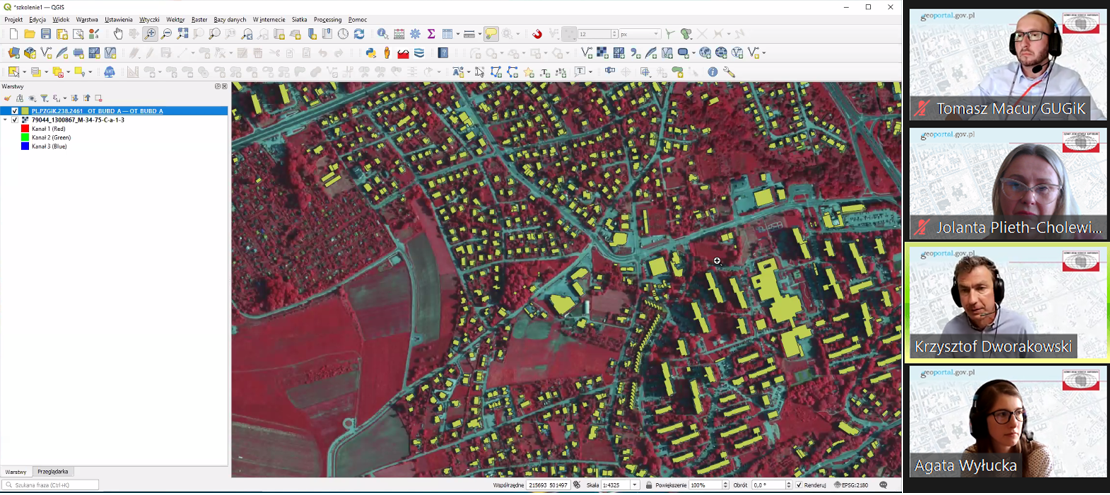
Task: Click the blue Help info icon
Action: pos(713,72)
